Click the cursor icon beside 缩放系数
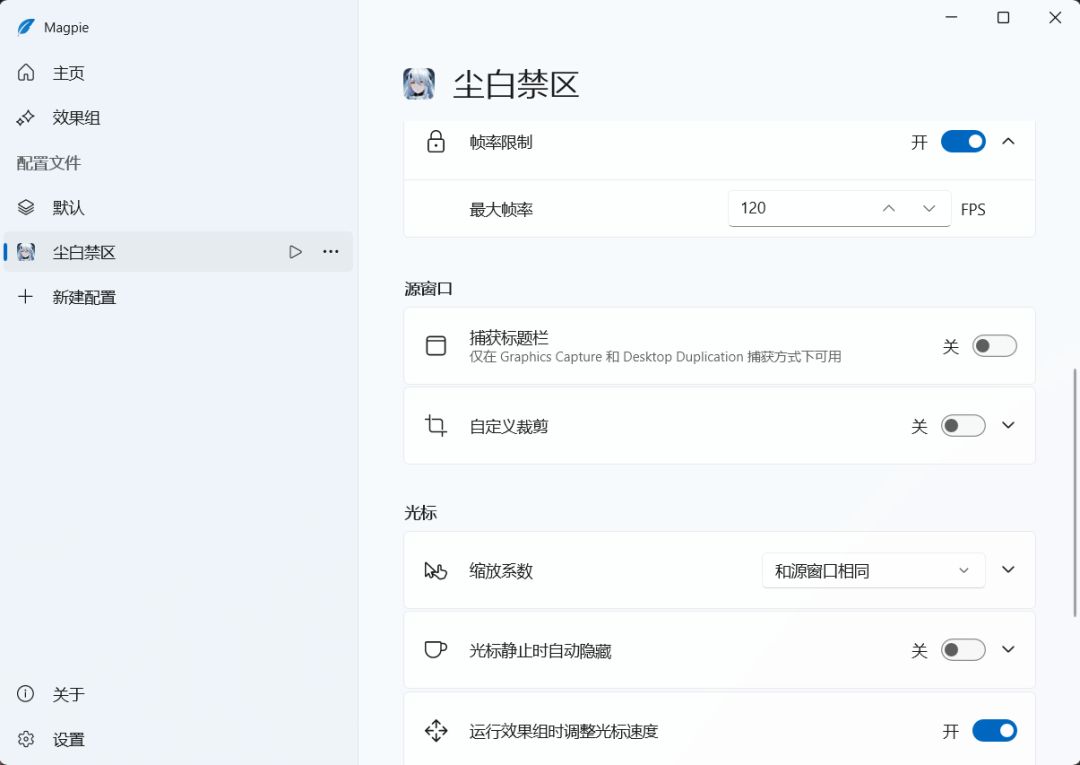This screenshot has width=1080, height=765. [x=435, y=570]
